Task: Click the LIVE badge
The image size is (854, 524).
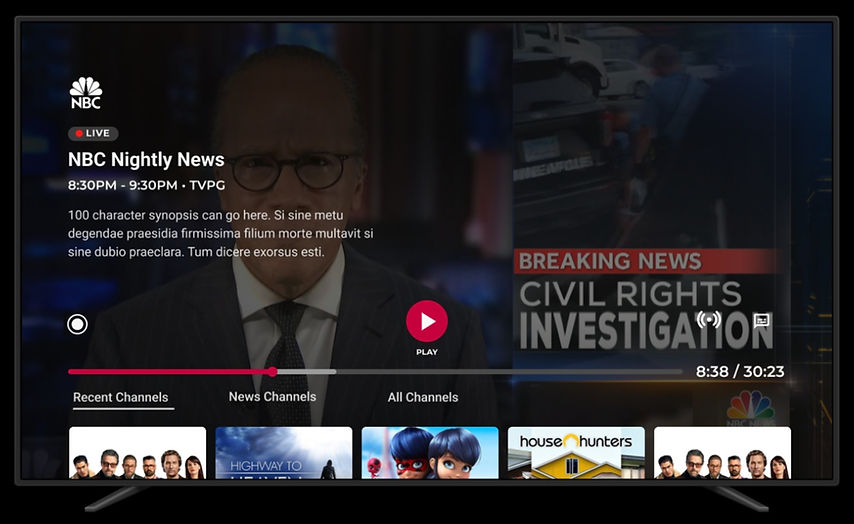Action: (93, 133)
